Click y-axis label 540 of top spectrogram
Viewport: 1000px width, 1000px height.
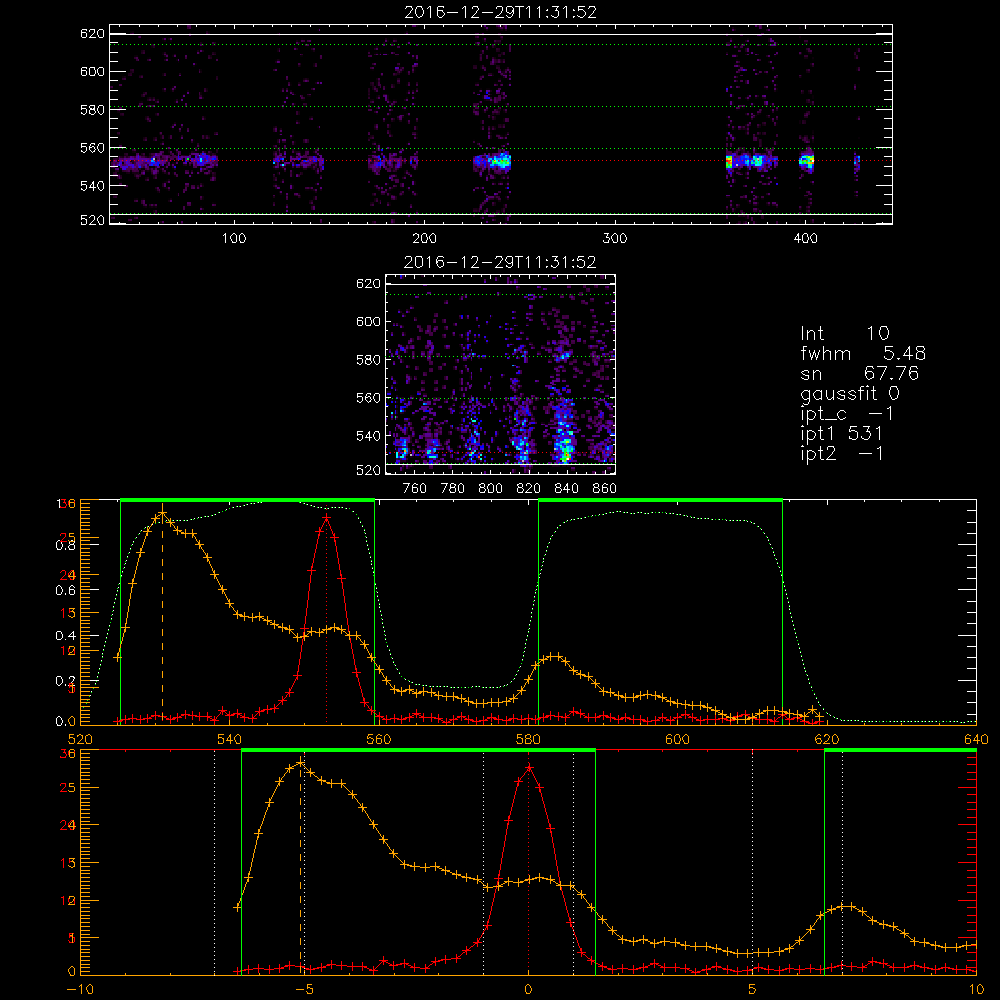[92, 186]
